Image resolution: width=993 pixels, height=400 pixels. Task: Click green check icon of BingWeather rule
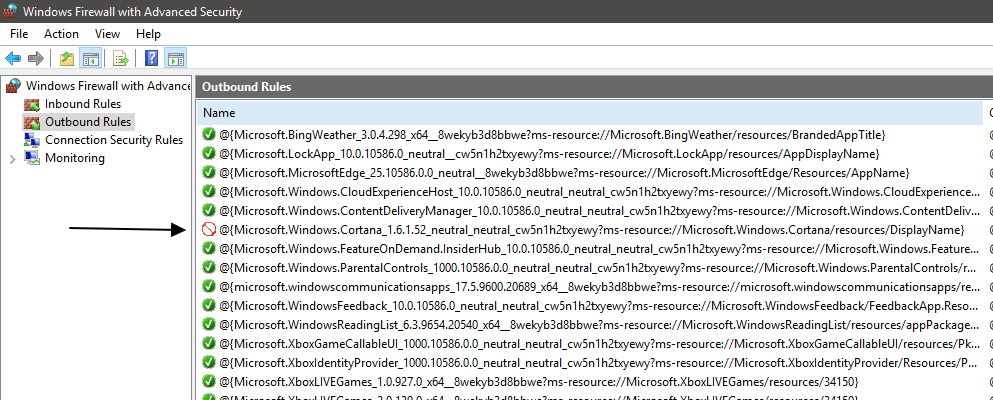click(x=209, y=135)
